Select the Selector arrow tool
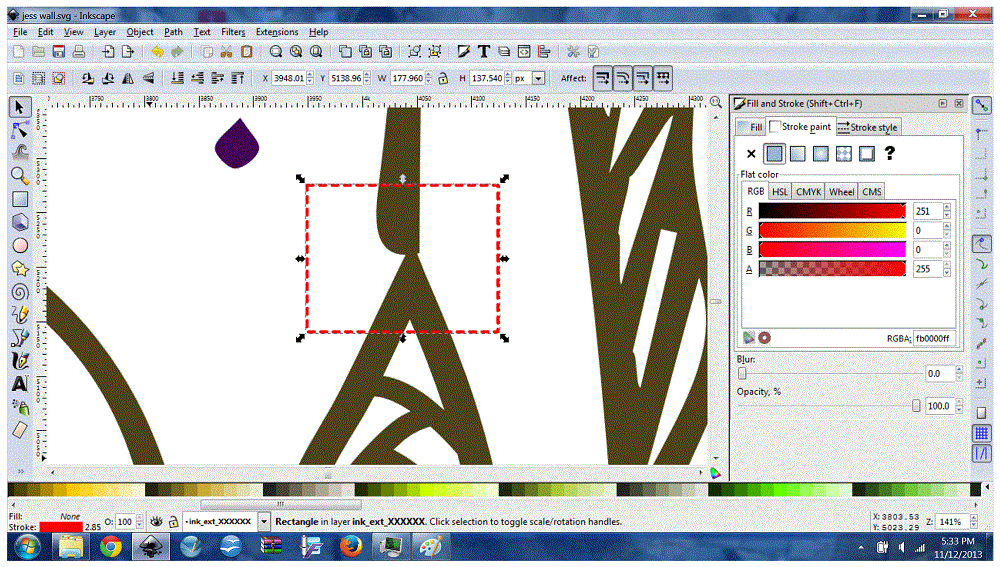The width and height of the screenshot is (1000, 567). (20, 107)
